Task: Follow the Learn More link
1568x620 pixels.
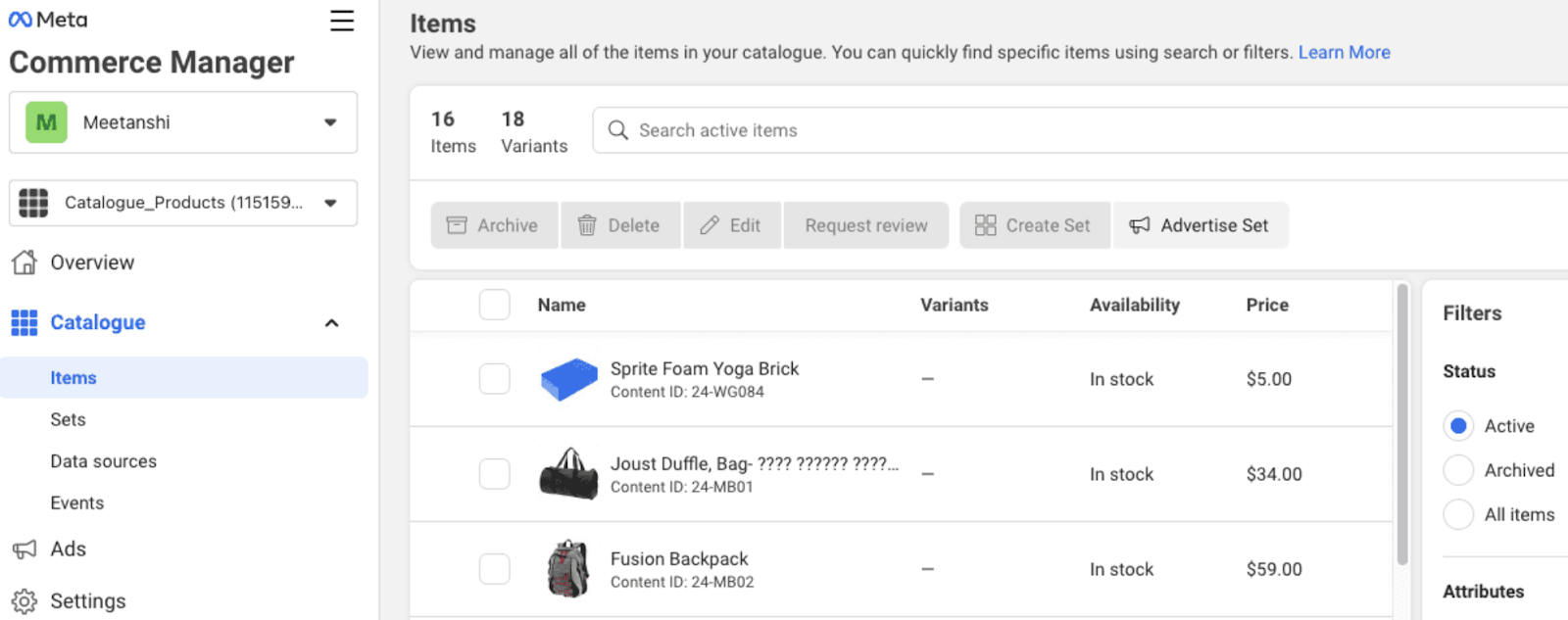Action: pos(1344,53)
